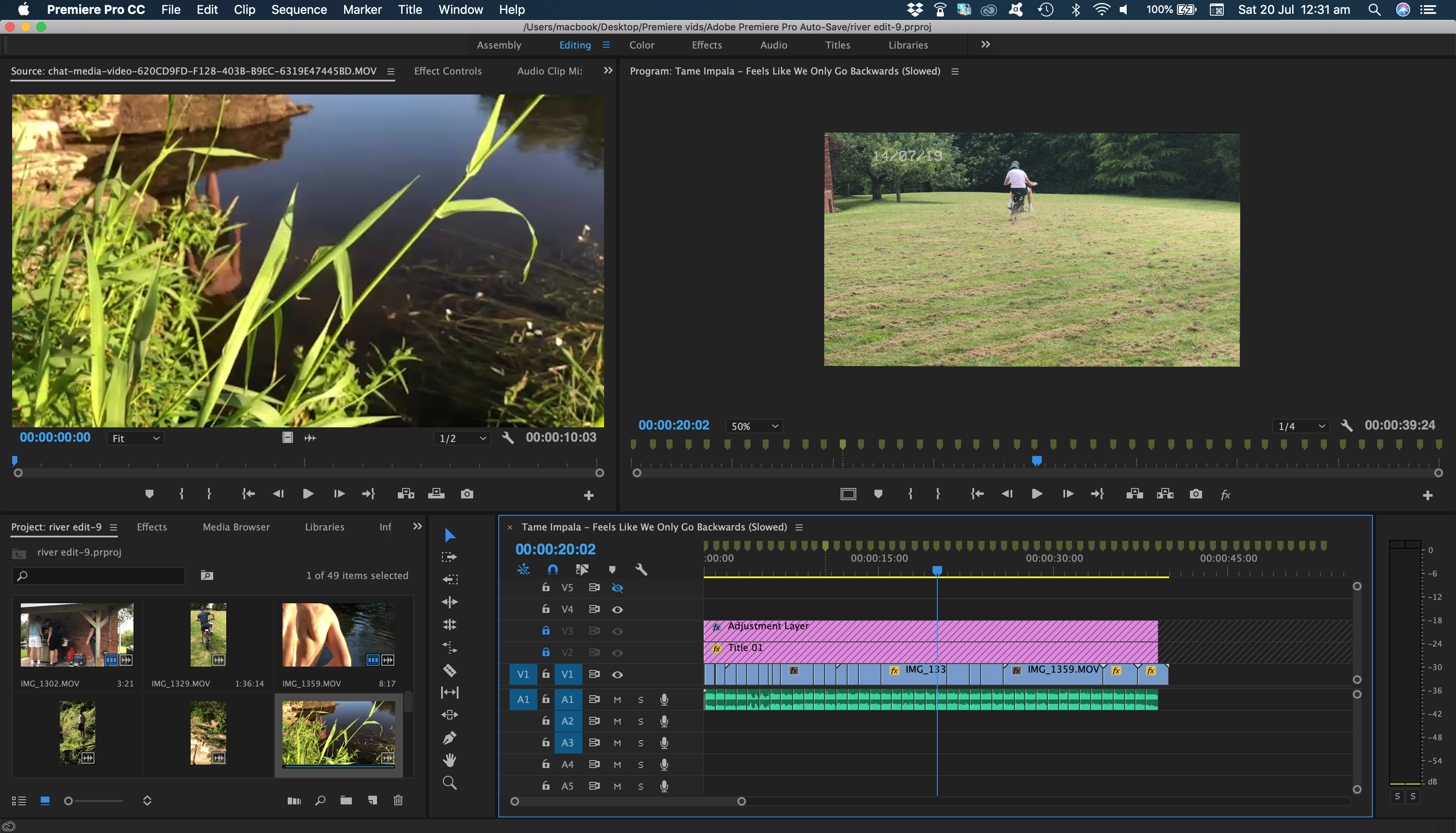Viewport: 1456px width, 833px height.
Task: Select the Pen tool
Action: (x=449, y=738)
